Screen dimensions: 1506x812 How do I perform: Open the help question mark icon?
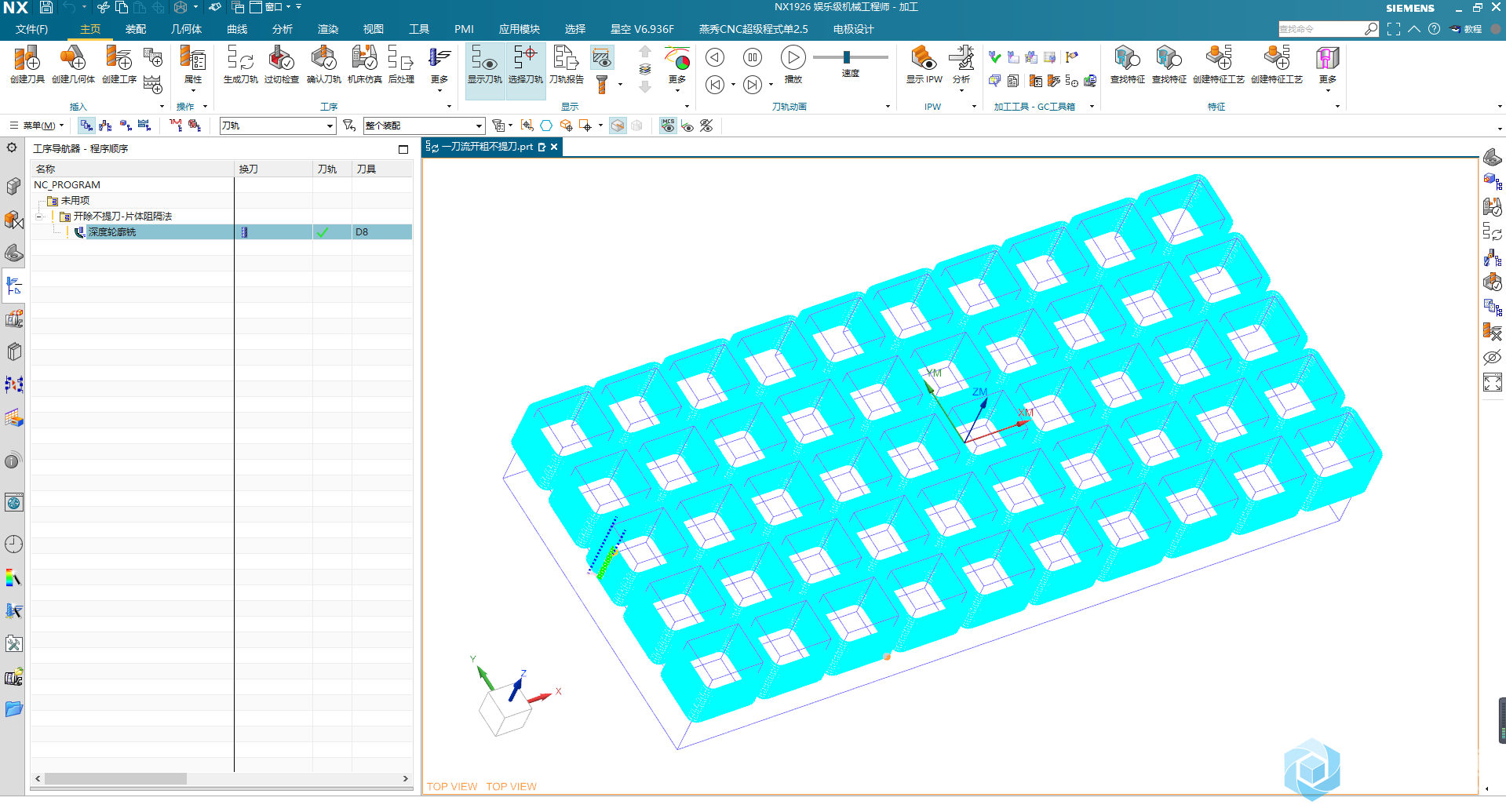[1434, 29]
